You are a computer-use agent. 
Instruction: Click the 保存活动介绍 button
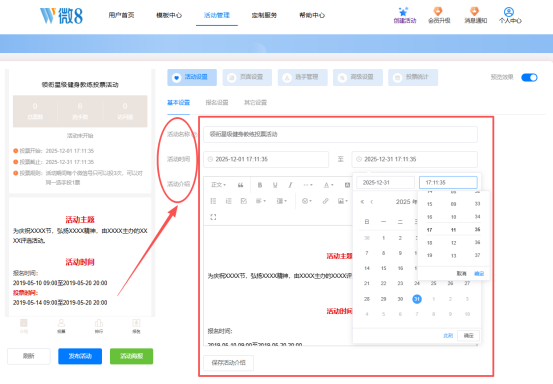(229, 362)
